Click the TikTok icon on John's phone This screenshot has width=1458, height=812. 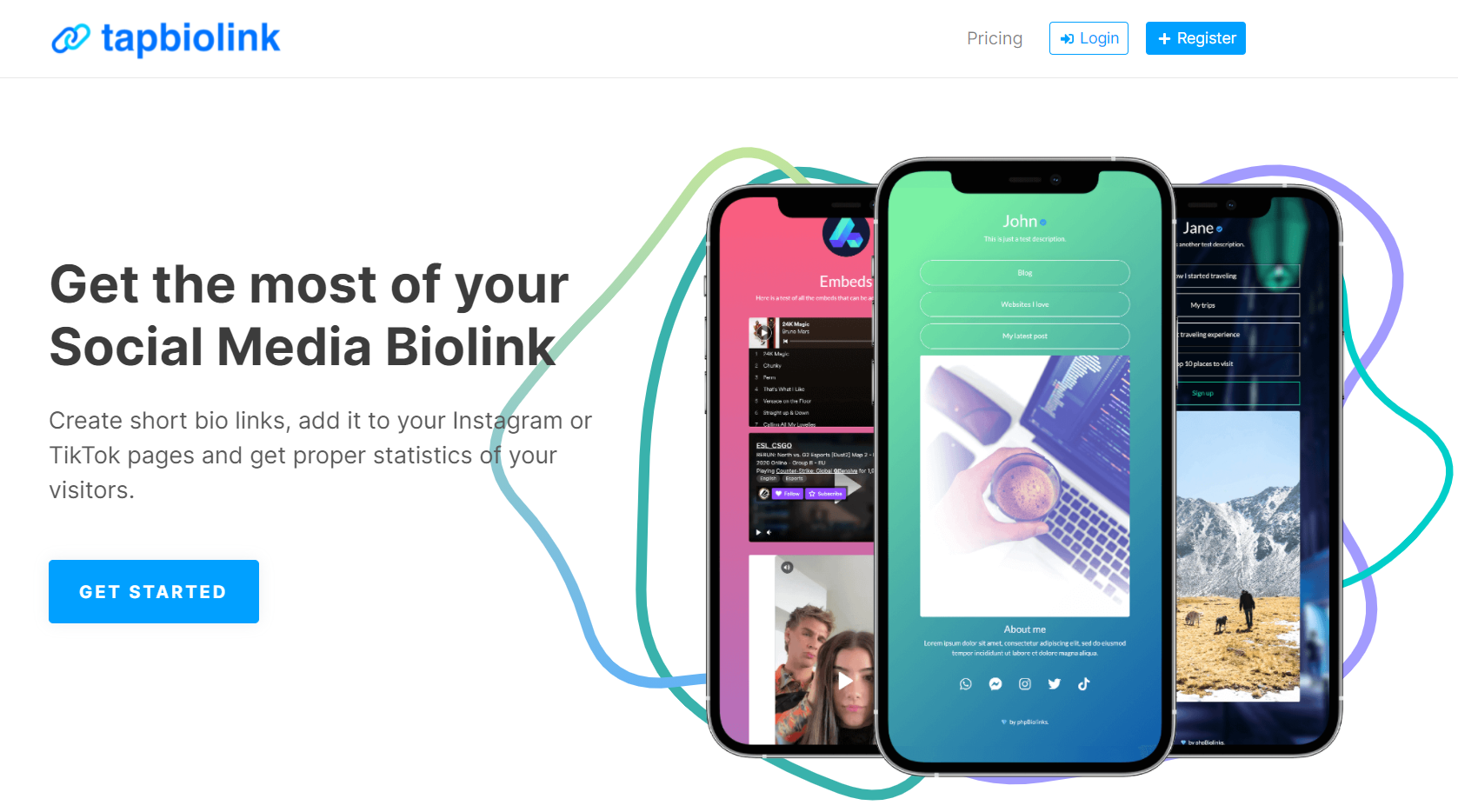tap(1084, 684)
